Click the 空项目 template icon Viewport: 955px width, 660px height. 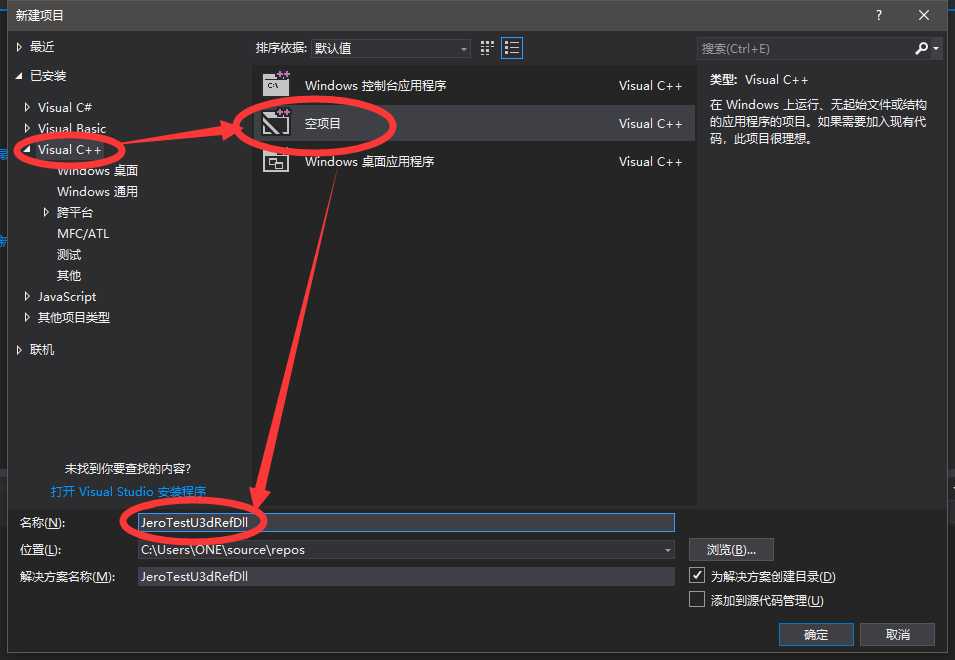276,123
